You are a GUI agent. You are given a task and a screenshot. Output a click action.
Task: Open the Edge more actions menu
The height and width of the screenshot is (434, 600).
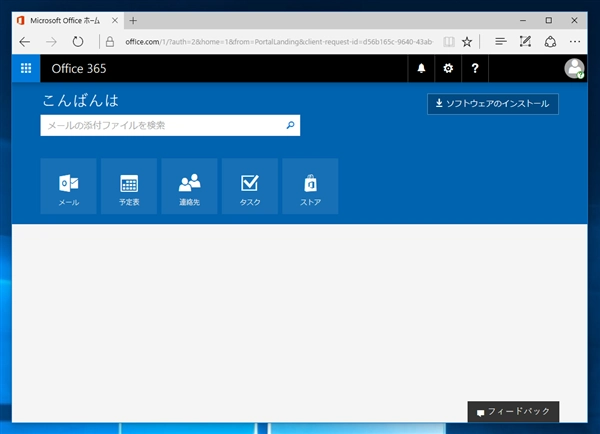(575, 41)
